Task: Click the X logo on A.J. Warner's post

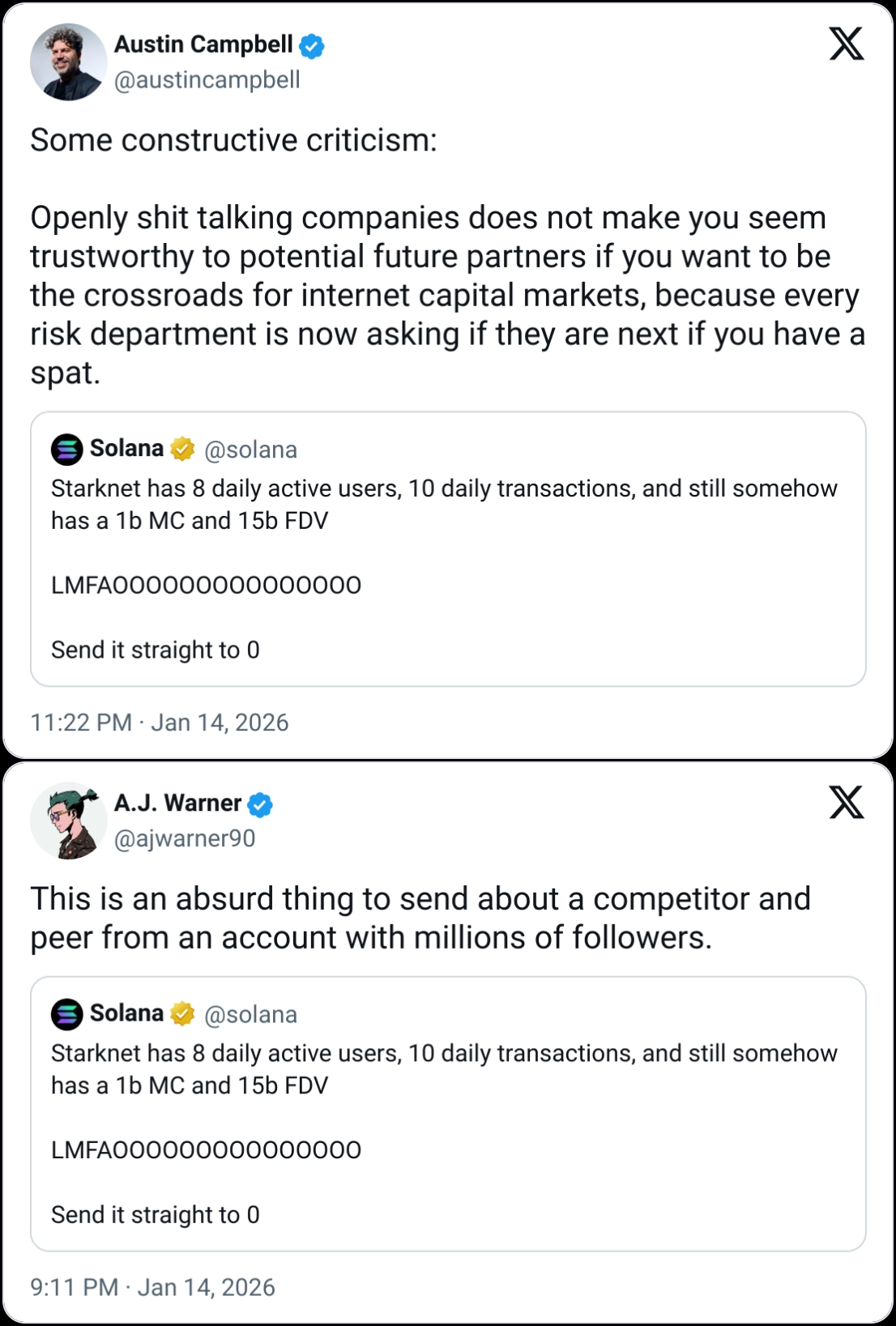Action: tap(847, 803)
